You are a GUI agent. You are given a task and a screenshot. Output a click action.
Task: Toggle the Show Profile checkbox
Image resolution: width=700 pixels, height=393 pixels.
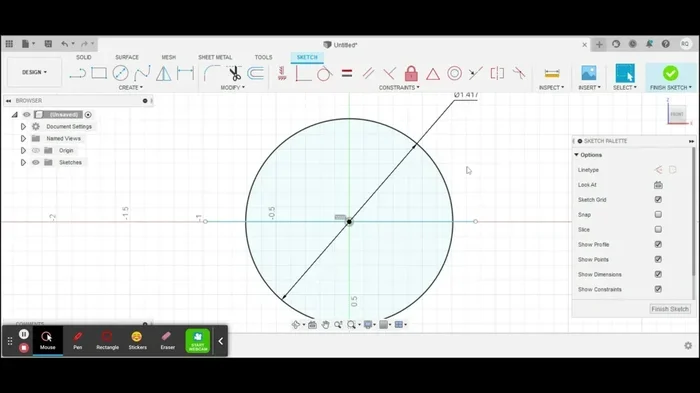(658, 244)
